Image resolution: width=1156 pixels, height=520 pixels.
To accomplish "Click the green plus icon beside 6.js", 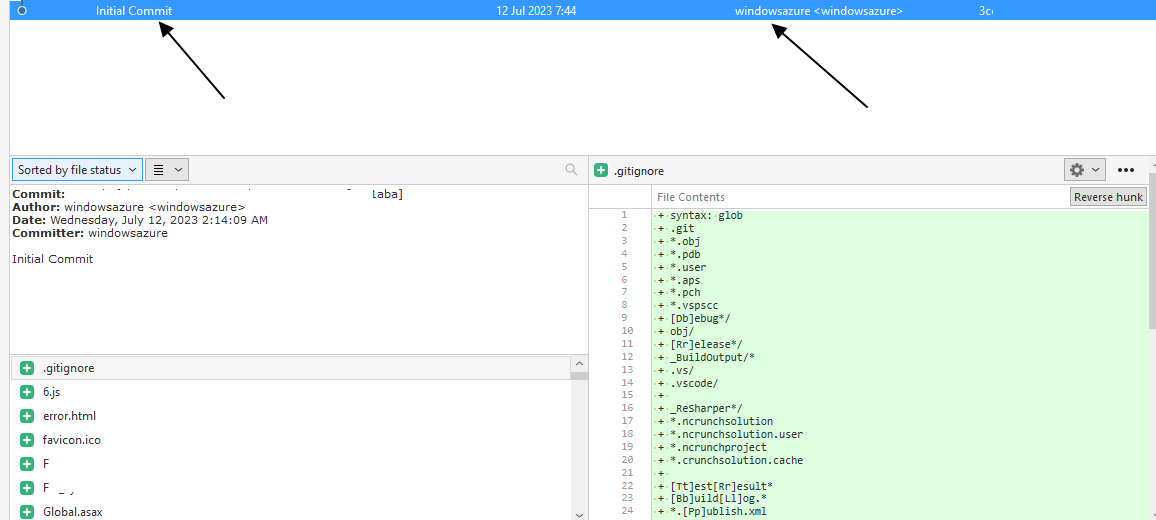I will (x=27, y=392).
